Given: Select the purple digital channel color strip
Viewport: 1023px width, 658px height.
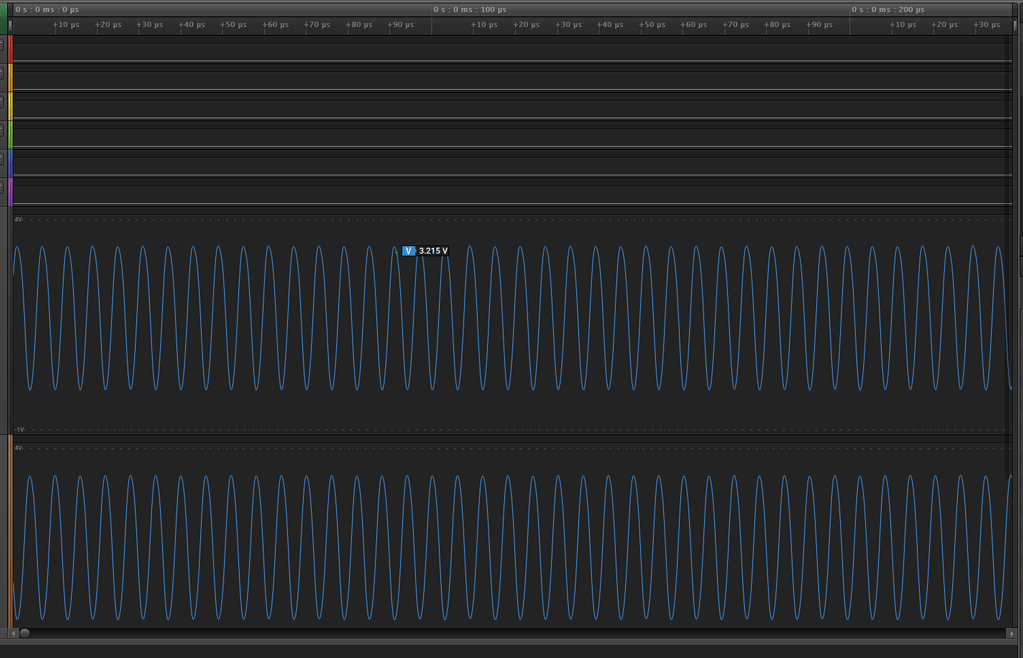Looking at the screenshot, I should click(x=11, y=190).
